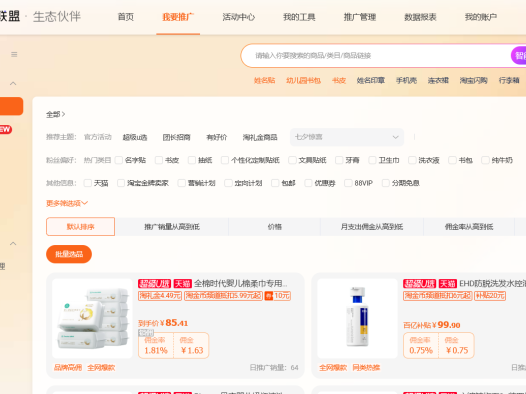
Task: Expand the 全部 category breadcrumb
Action: click(55, 115)
